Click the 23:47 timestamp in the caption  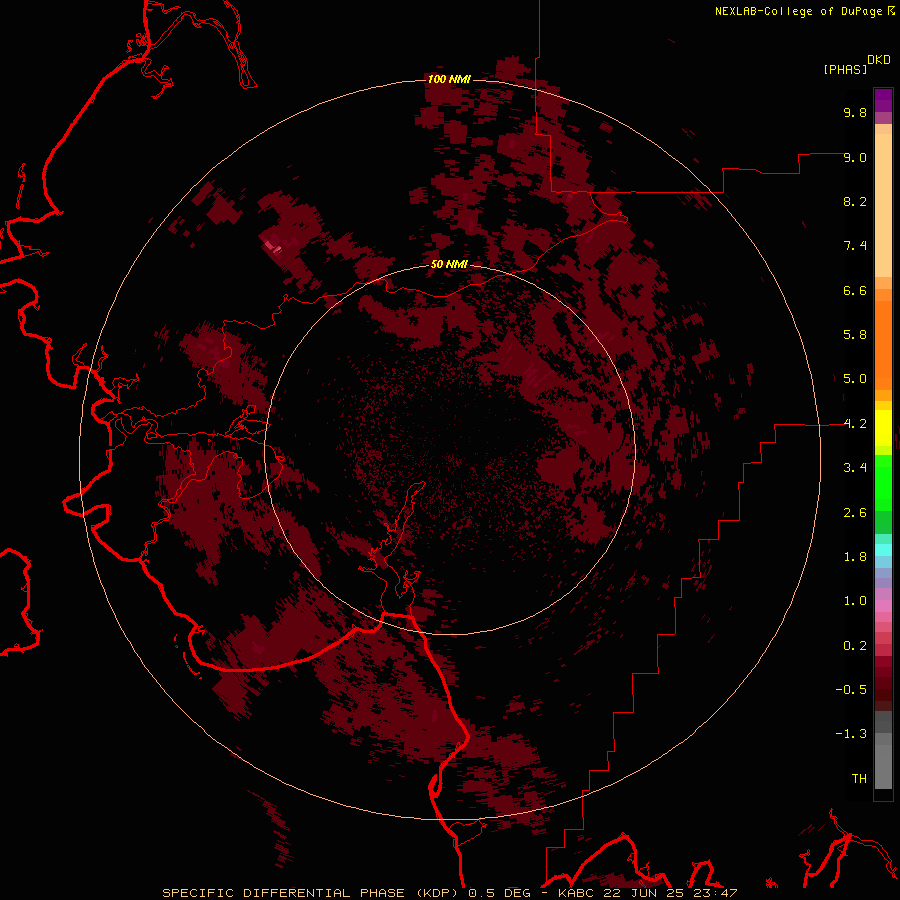click(718, 893)
